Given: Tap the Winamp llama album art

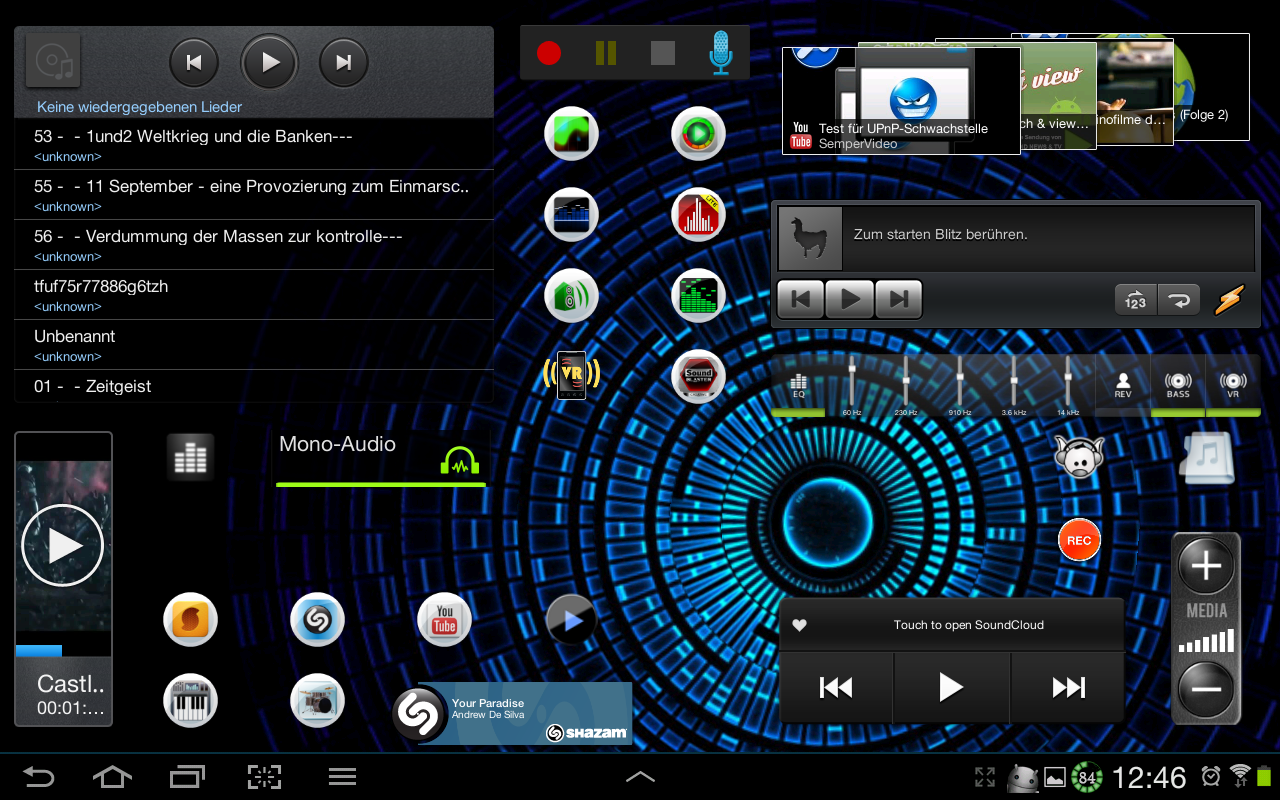Looking at the screenshot, I should coord(810,238).
